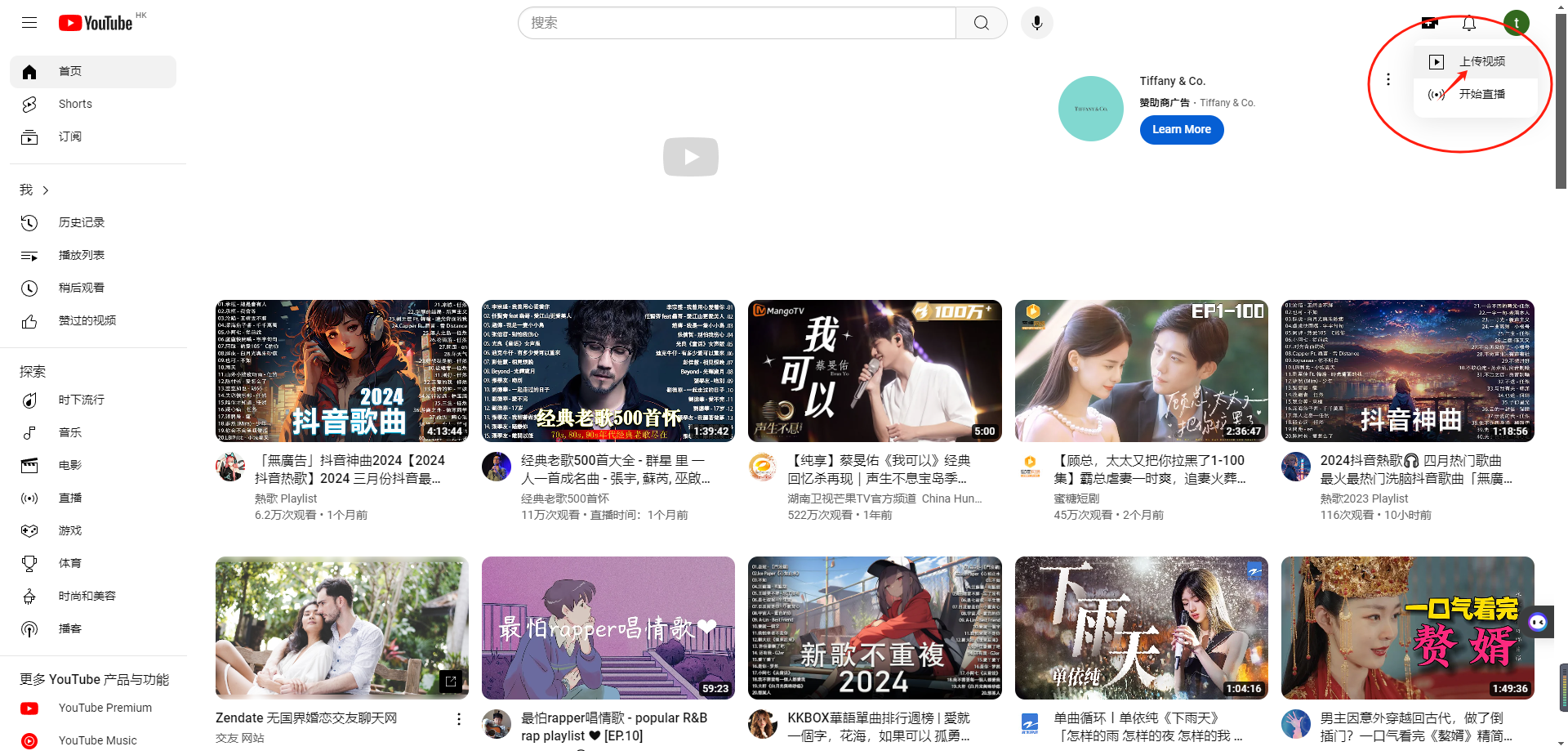Click into the 搜索 search field
The image size is (1568, 751).
coord(735,23)
